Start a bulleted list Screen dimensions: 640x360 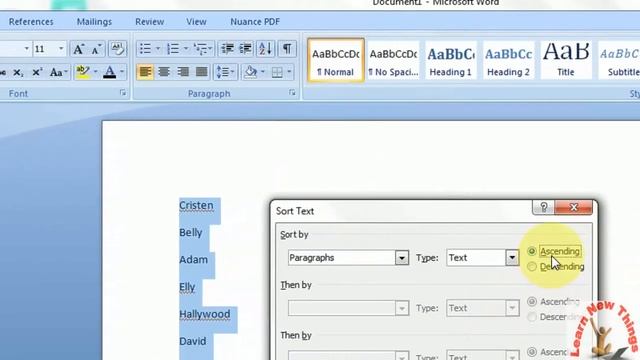pos(145,49)
